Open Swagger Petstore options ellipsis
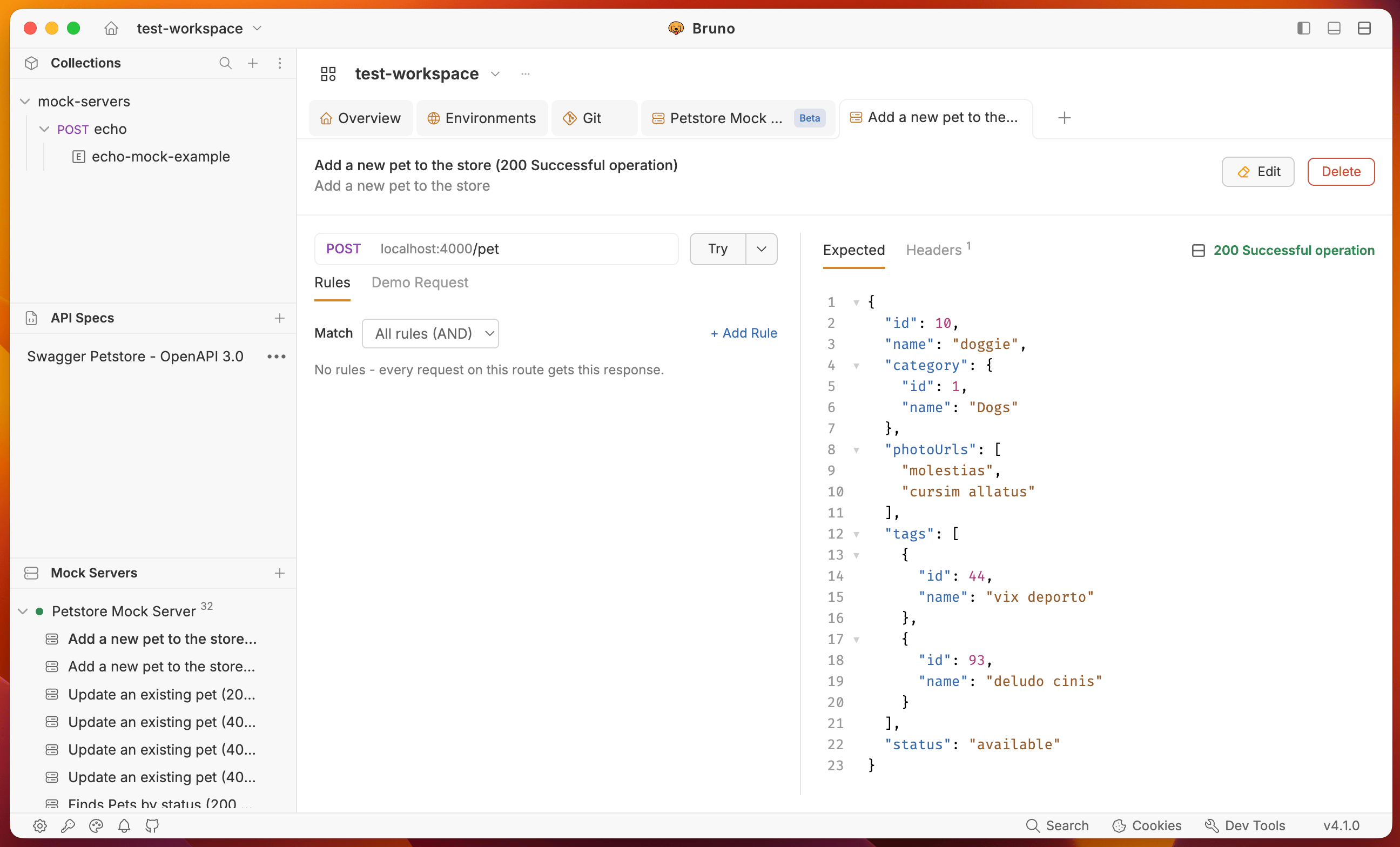The width and height of the screenshot is (1400, 847). (277, 357)
